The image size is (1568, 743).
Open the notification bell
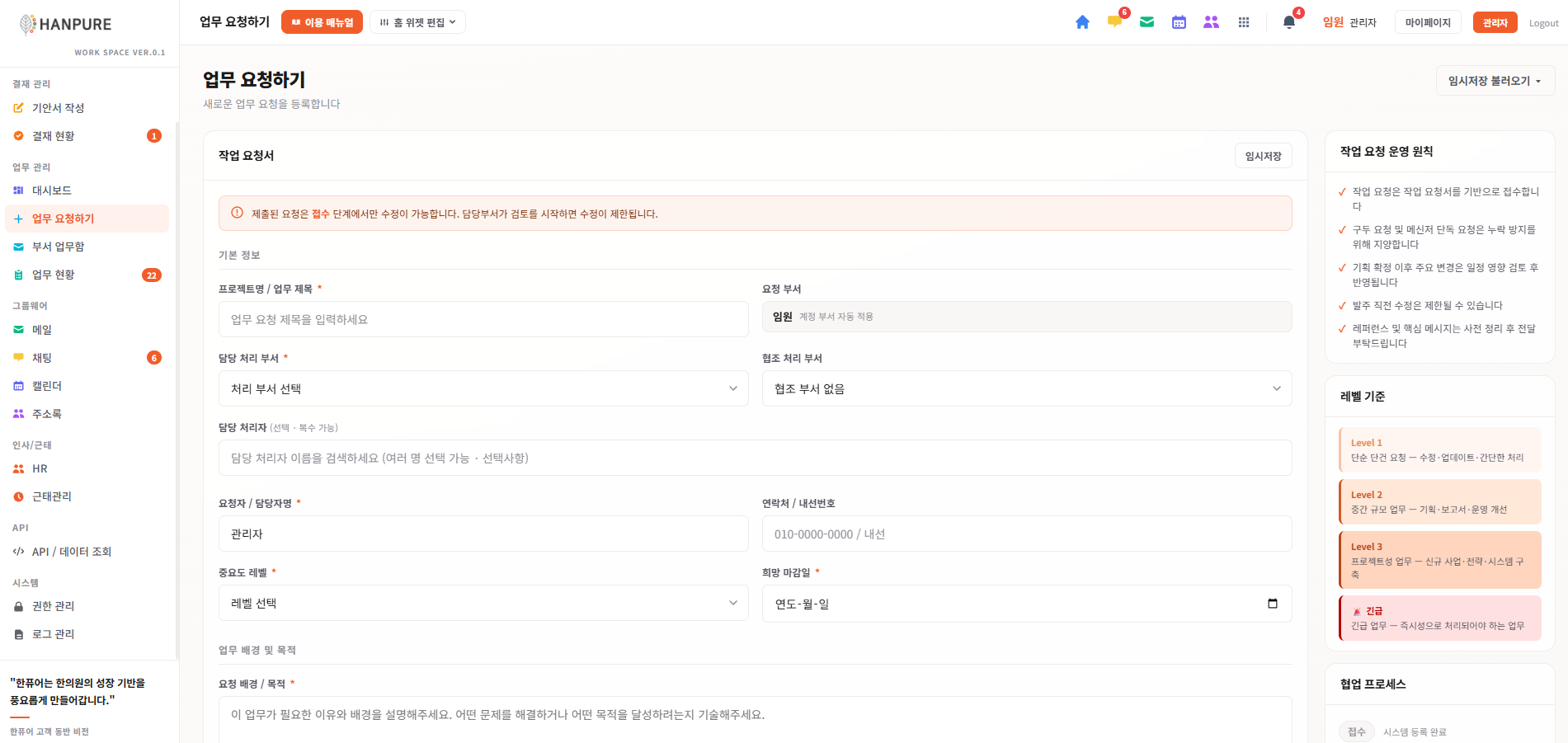pos(1289,22)
